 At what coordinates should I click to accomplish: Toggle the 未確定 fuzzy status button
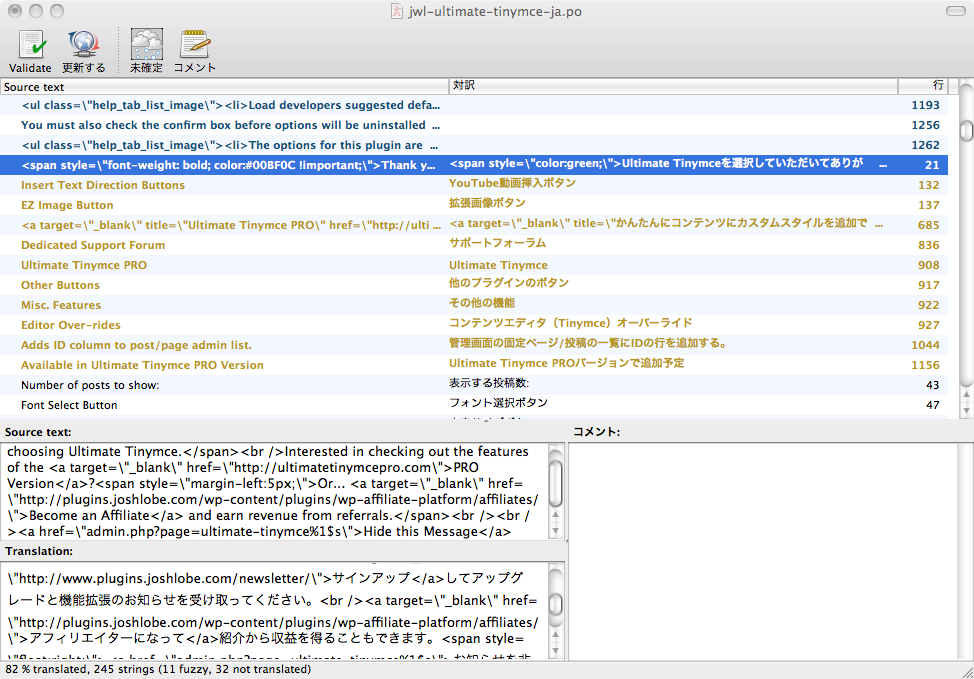coord(146,46)
